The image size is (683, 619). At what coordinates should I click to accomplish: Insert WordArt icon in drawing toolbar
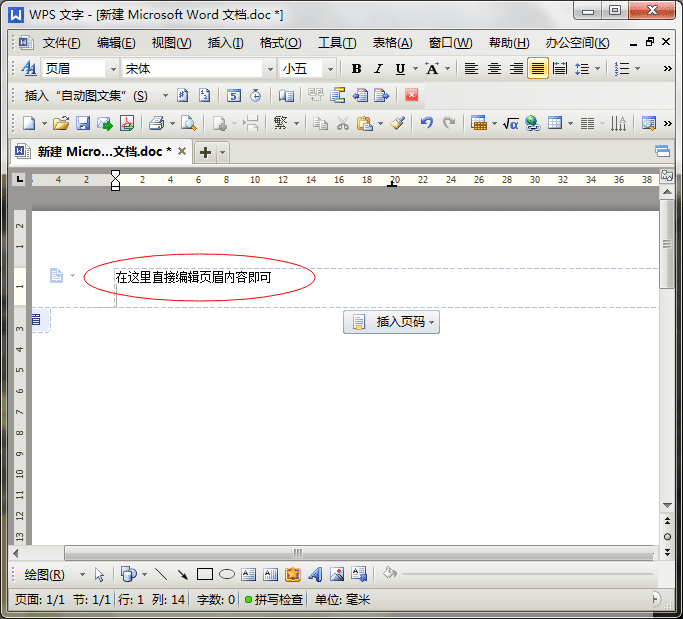click(x=315, y=575)
